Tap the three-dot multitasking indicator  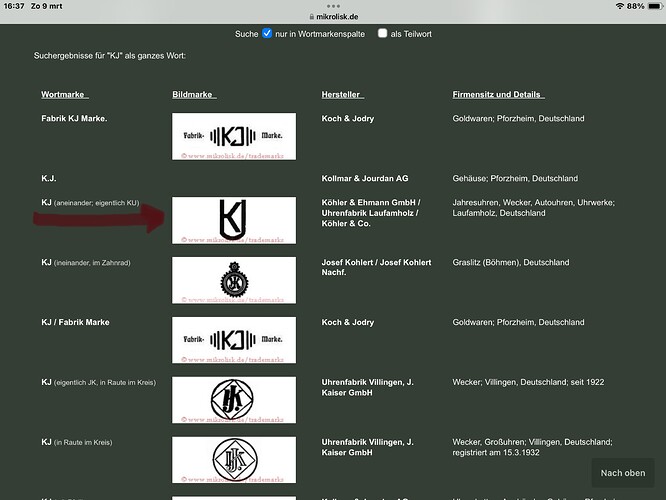click(333, 6)
